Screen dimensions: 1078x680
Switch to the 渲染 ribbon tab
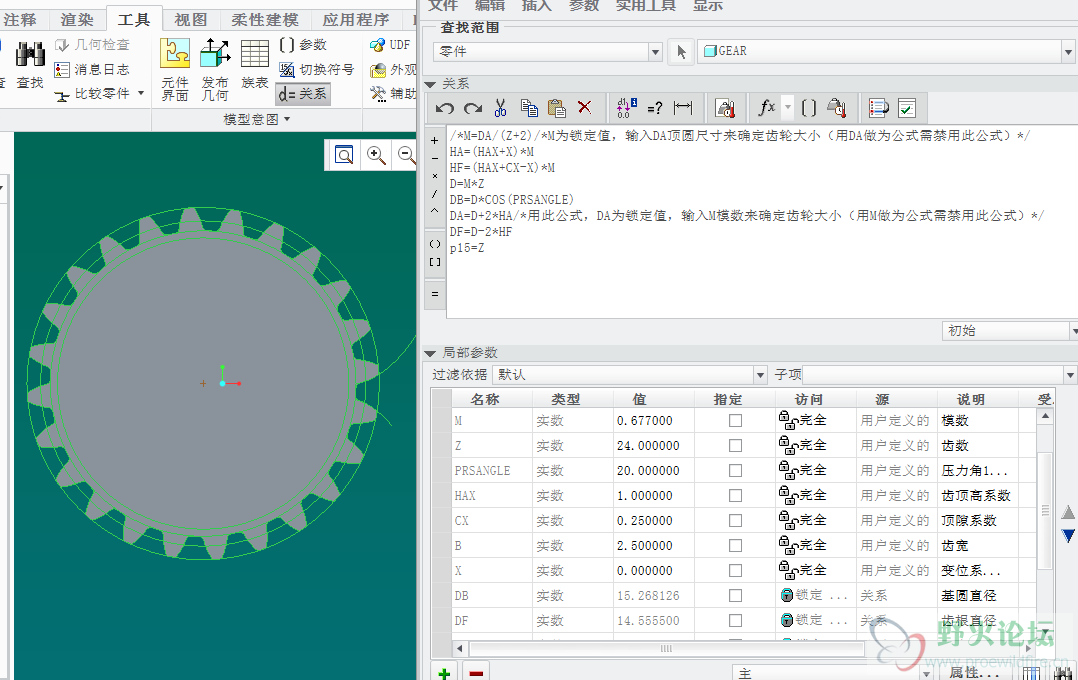[x=77, y=19]
